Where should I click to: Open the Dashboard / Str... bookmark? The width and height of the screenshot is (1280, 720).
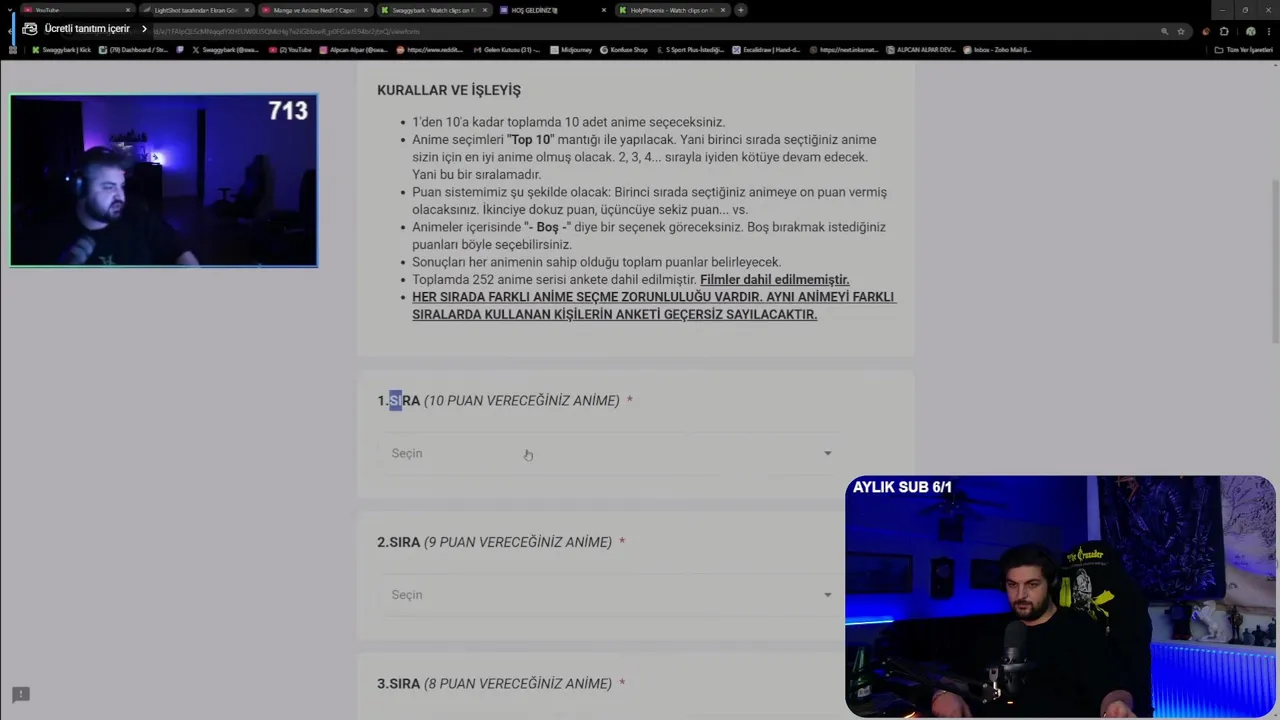[x=134, y=49]
